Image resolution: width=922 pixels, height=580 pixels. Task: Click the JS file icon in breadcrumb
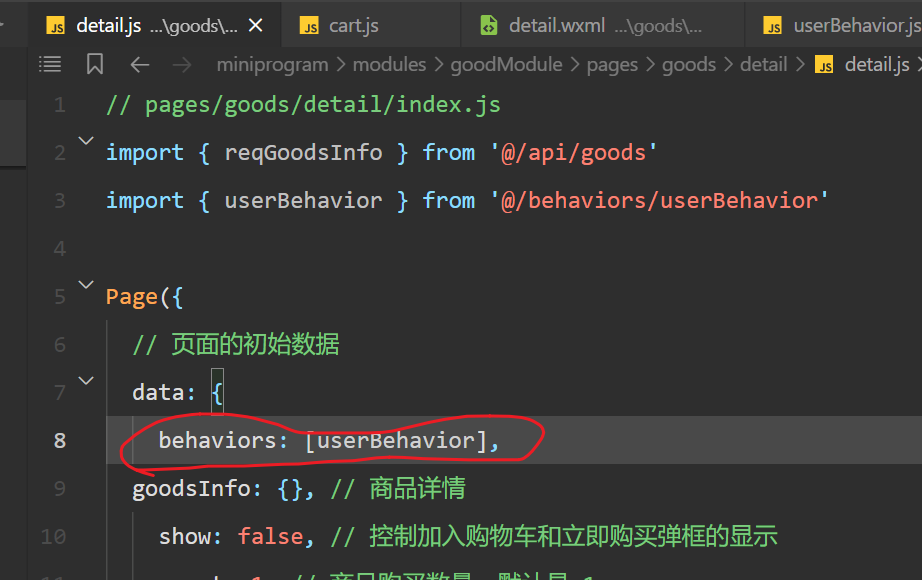point(824,65)
